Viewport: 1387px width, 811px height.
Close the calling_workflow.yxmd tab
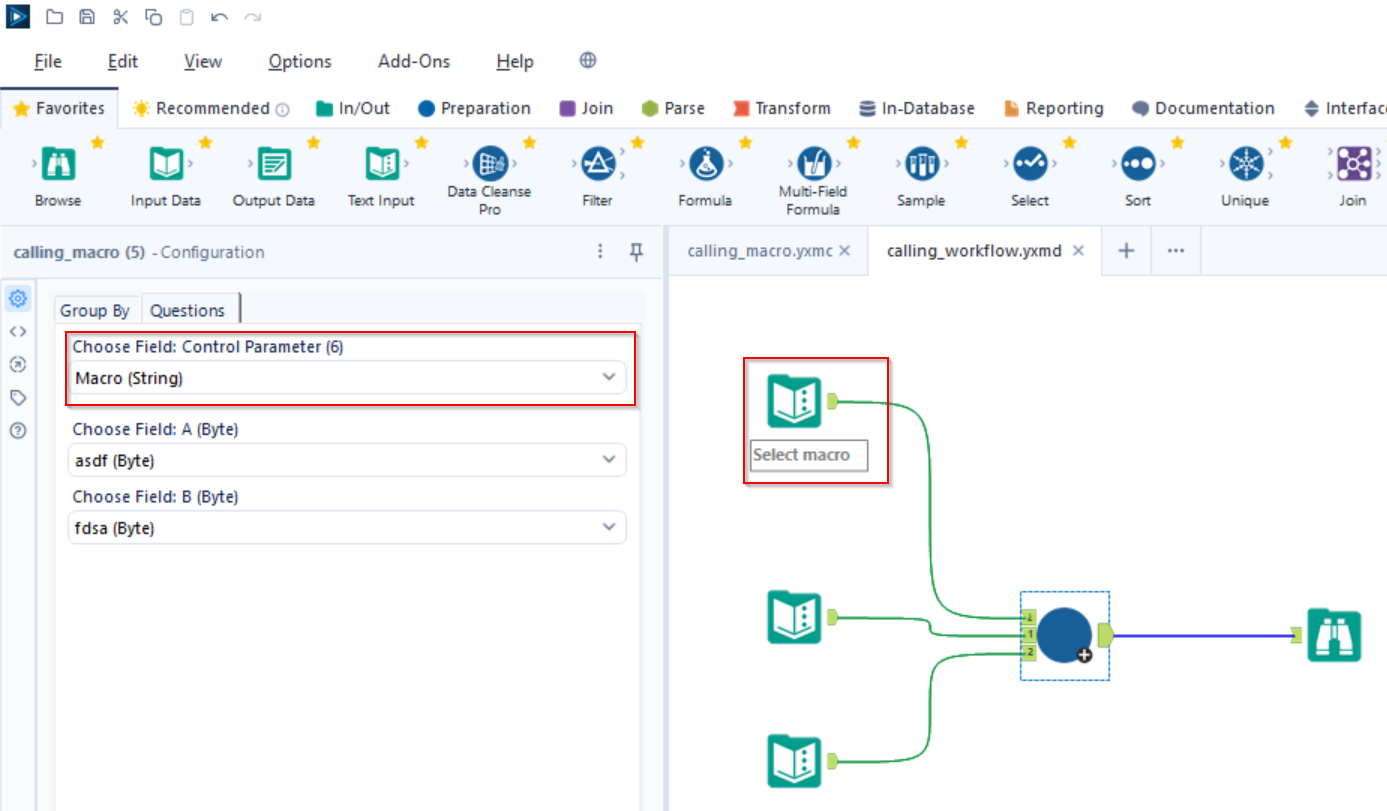(x=1078, y=251)
